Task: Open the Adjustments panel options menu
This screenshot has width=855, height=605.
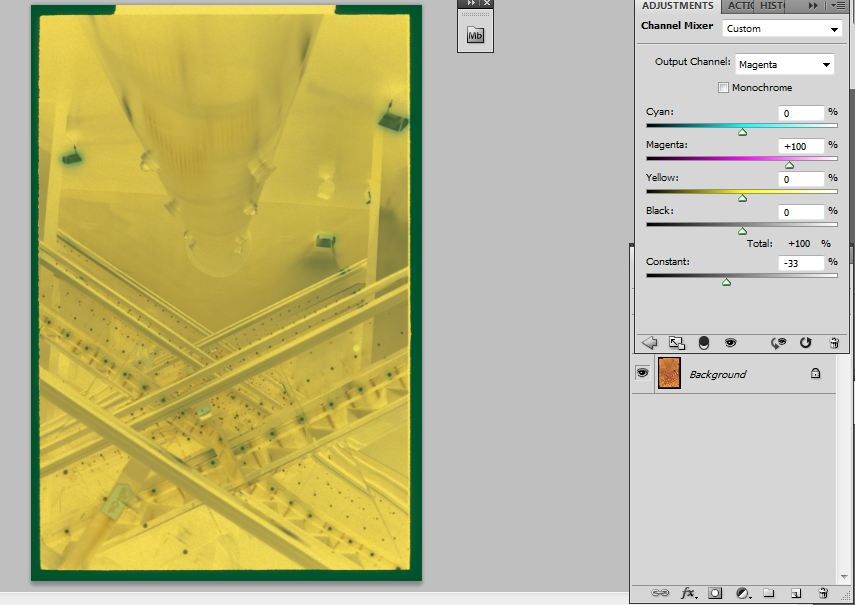Action: point(838,6)
